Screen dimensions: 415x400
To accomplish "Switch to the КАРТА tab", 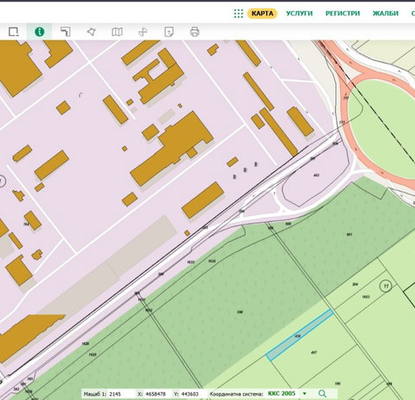I will coord(262,13).
